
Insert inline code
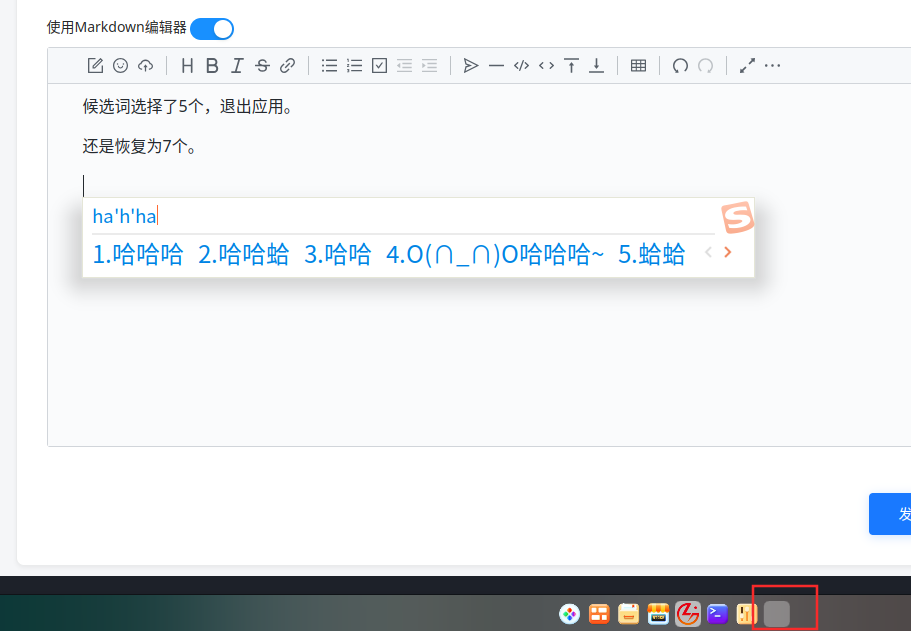pyautogui.click(x=546, y=66)
